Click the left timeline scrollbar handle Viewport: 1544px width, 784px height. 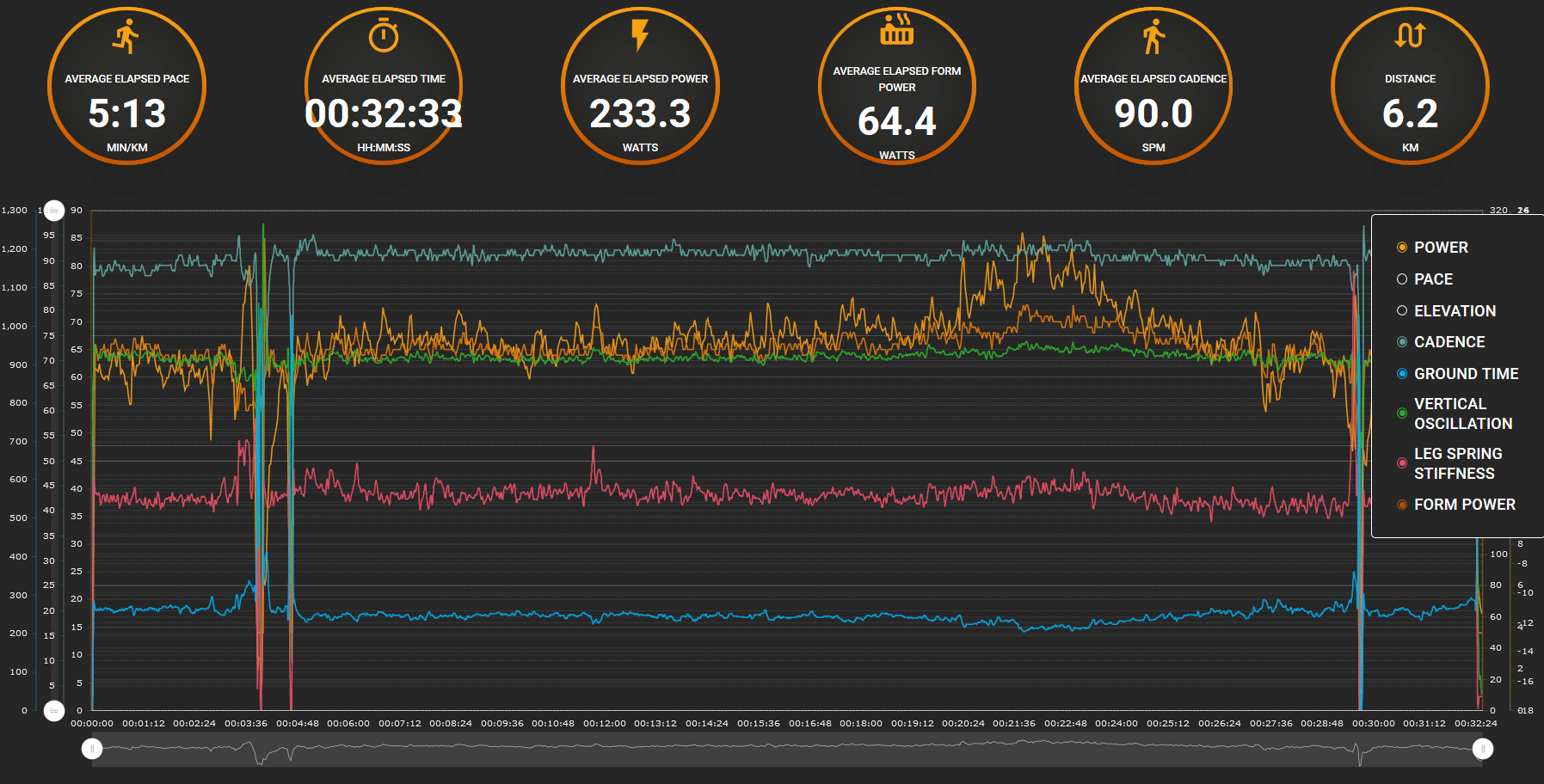point(92,750)
